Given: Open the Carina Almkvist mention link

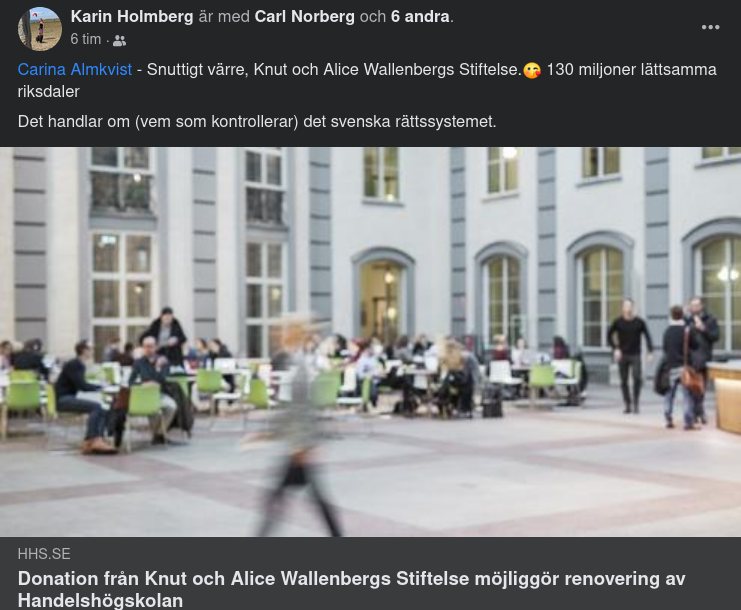Looking at the screenshot, I should pyautogui.click(x=75, y=69).
